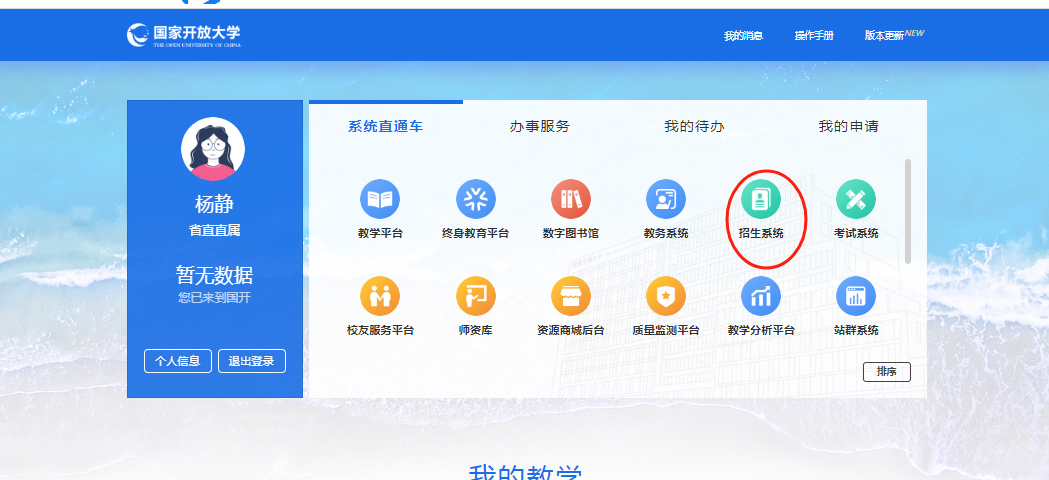Select the 考试系统 icon
This screenshot has width=1049, height=480.
click(x=856, y=200)
